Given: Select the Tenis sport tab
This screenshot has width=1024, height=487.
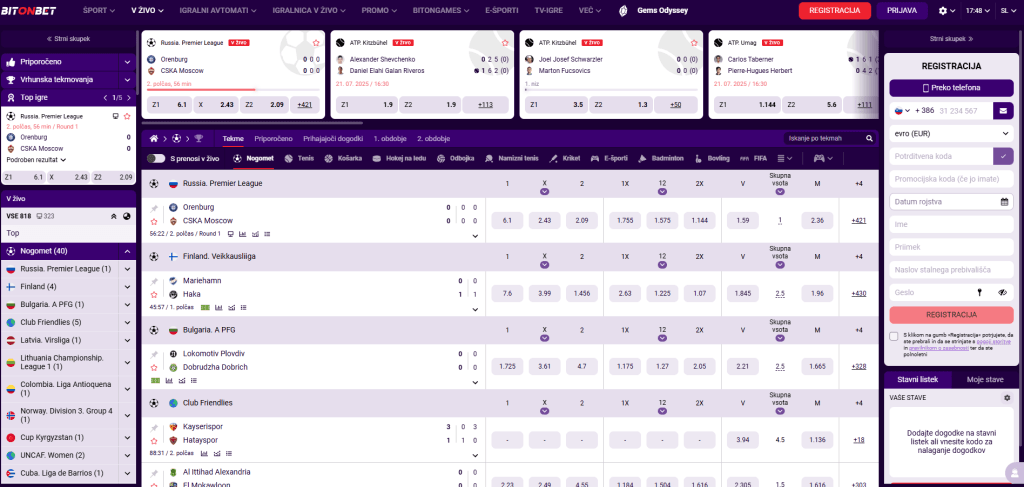Looking at the screenshot, I should click(x=299, y=158).
